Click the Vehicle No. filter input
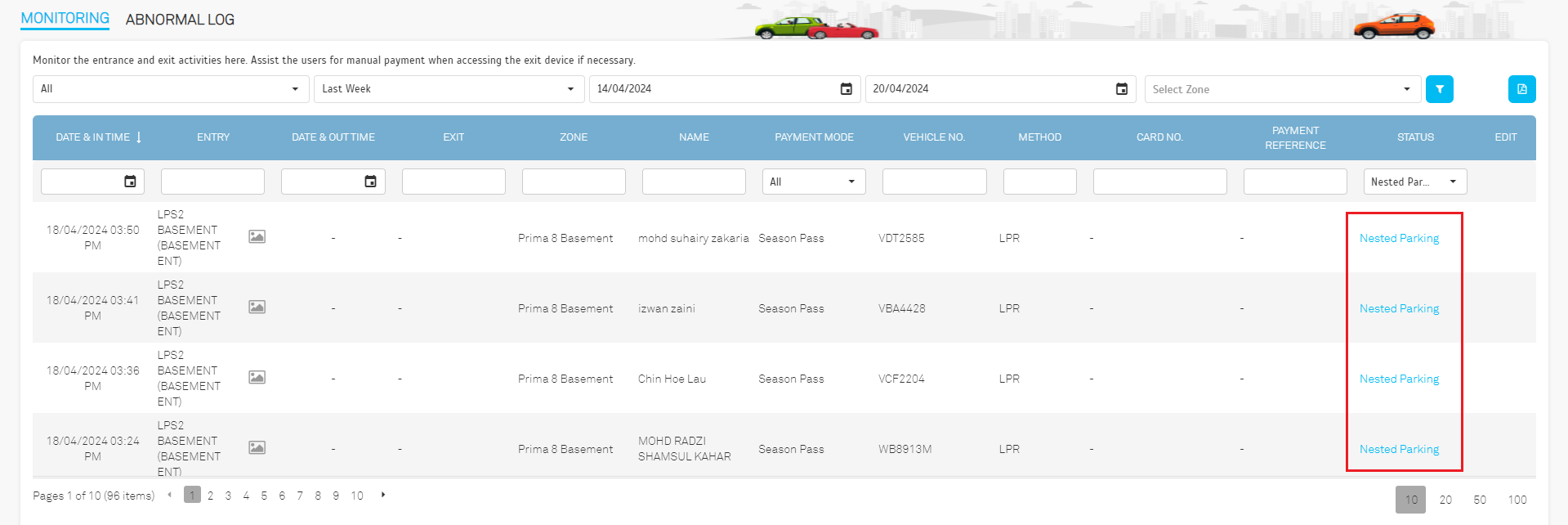The image size is (1568, 525). tap(934, 182)
